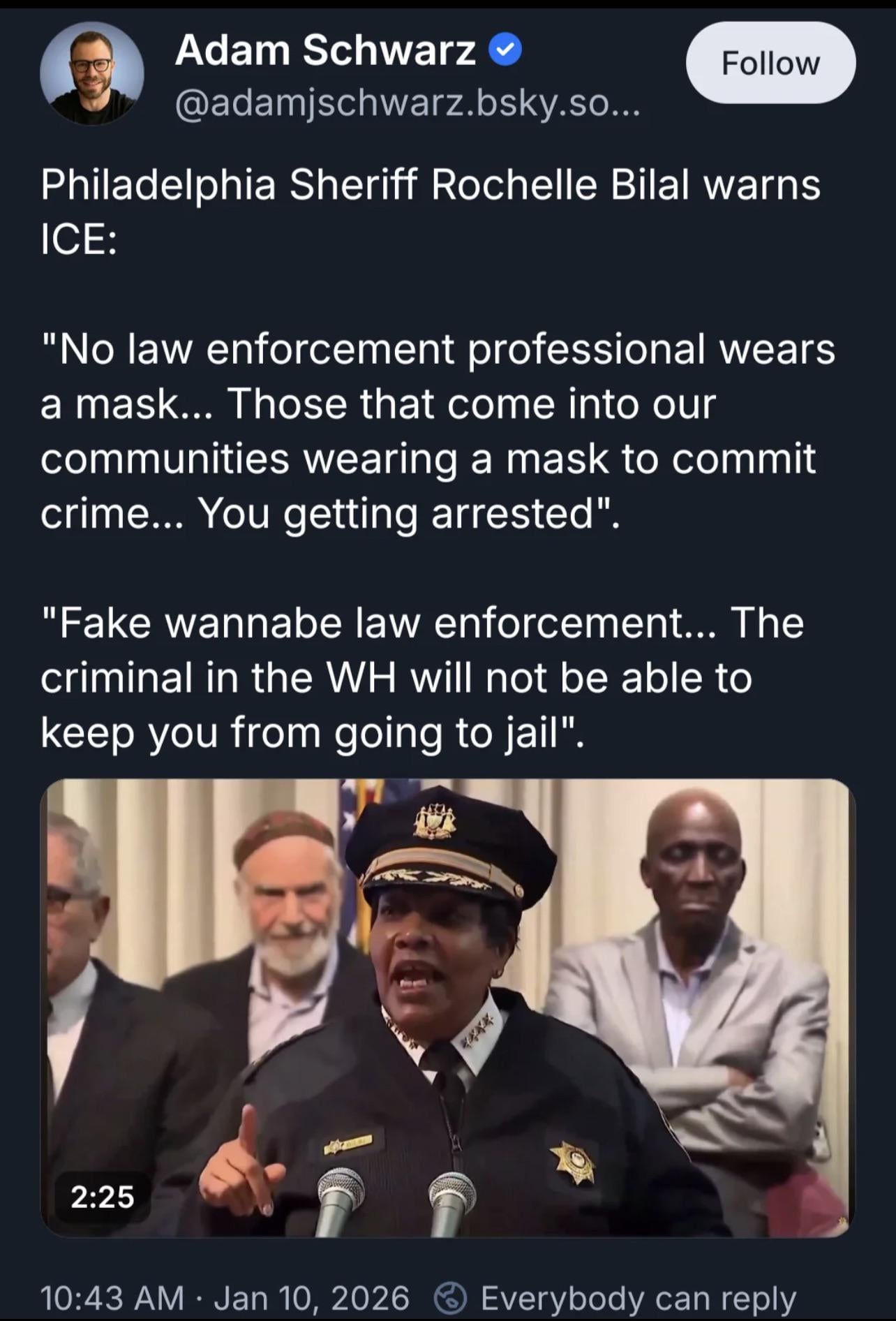Follow Adam Schwarz

click(x=770, y=63)
